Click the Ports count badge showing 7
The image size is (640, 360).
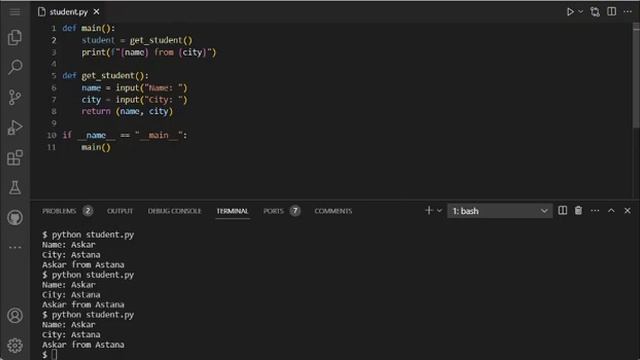pyautogui.click(x=295, y=211)
